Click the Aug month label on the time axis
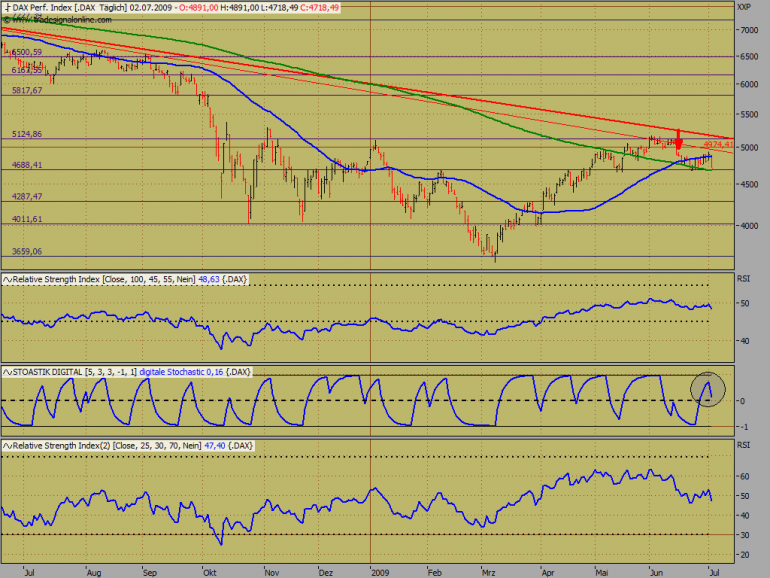 point(94,573)
